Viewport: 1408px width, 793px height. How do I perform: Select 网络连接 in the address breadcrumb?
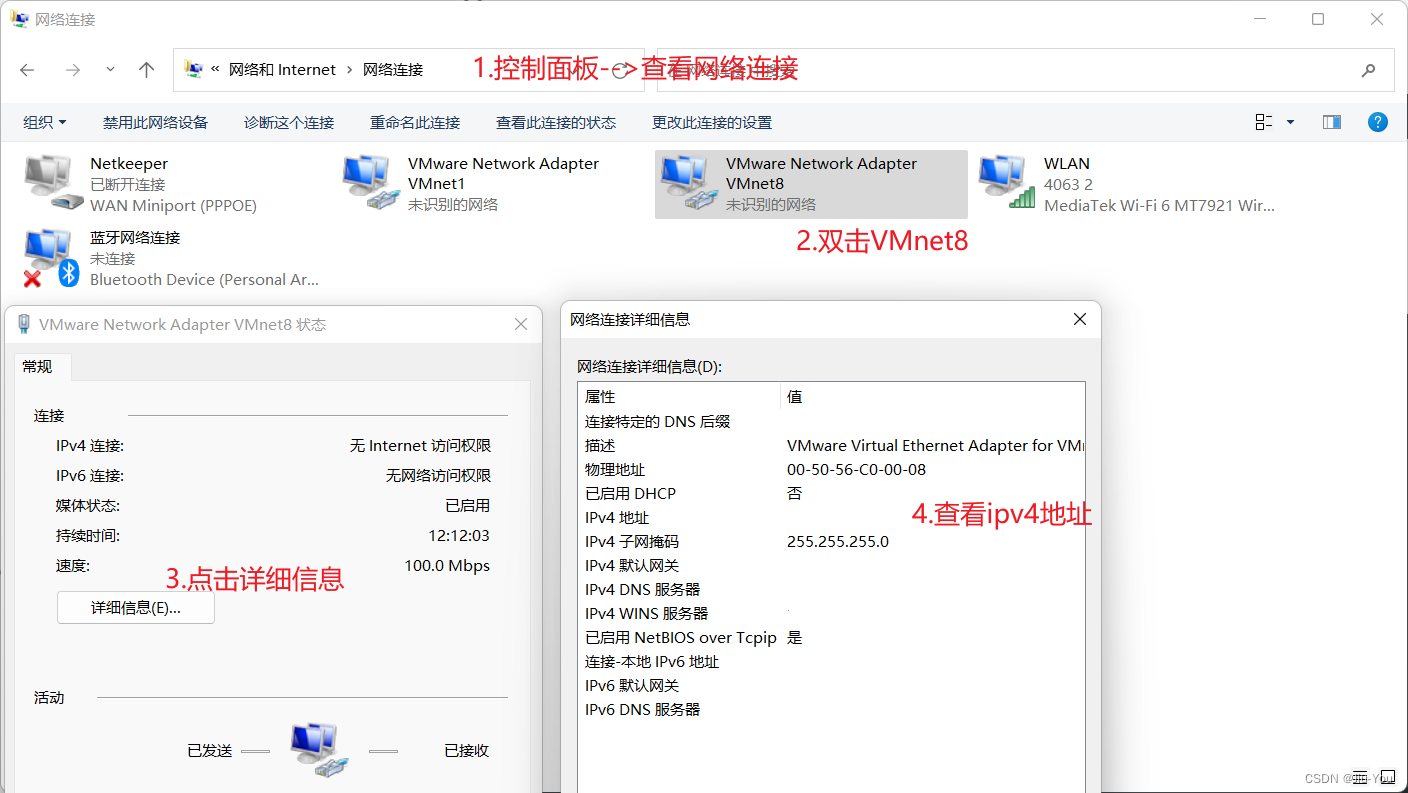393,70
